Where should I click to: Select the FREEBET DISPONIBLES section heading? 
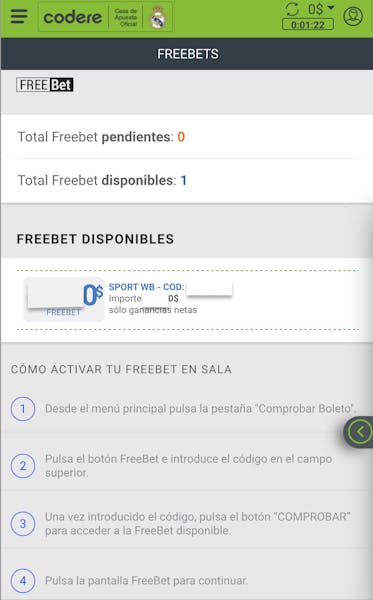[95, 239]
